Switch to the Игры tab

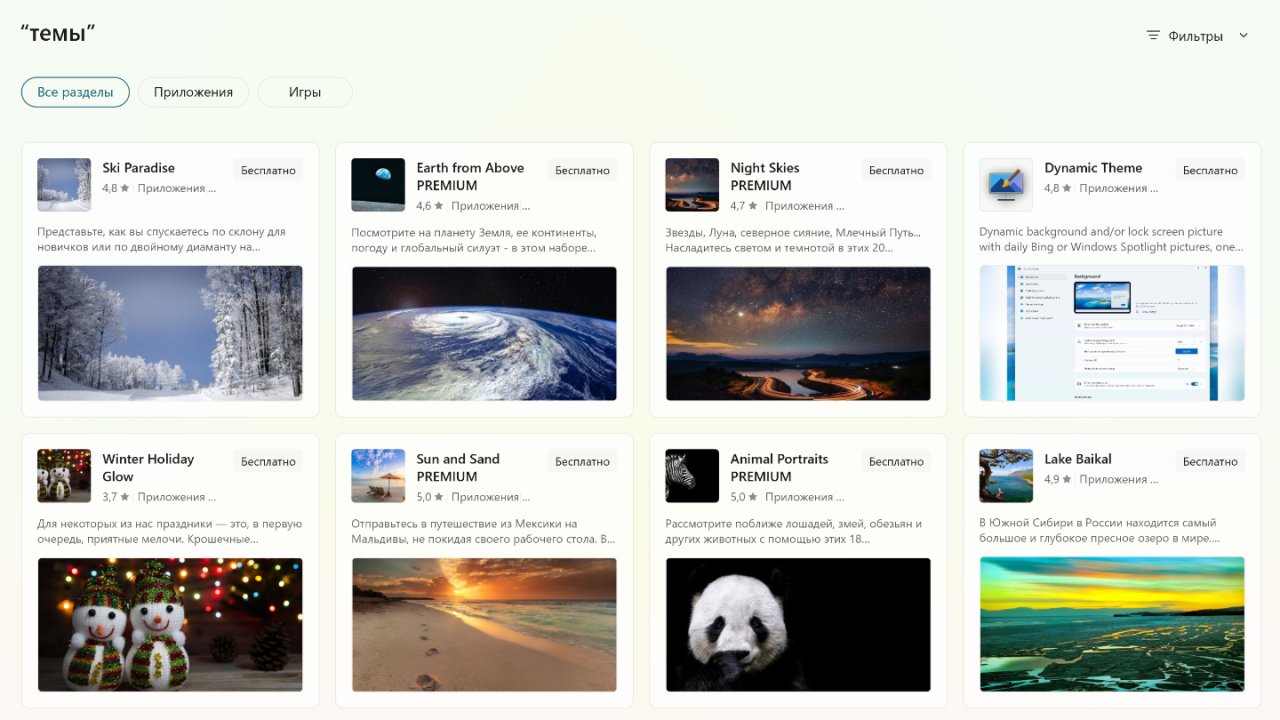pyautogui.click(x=305, y=92)
